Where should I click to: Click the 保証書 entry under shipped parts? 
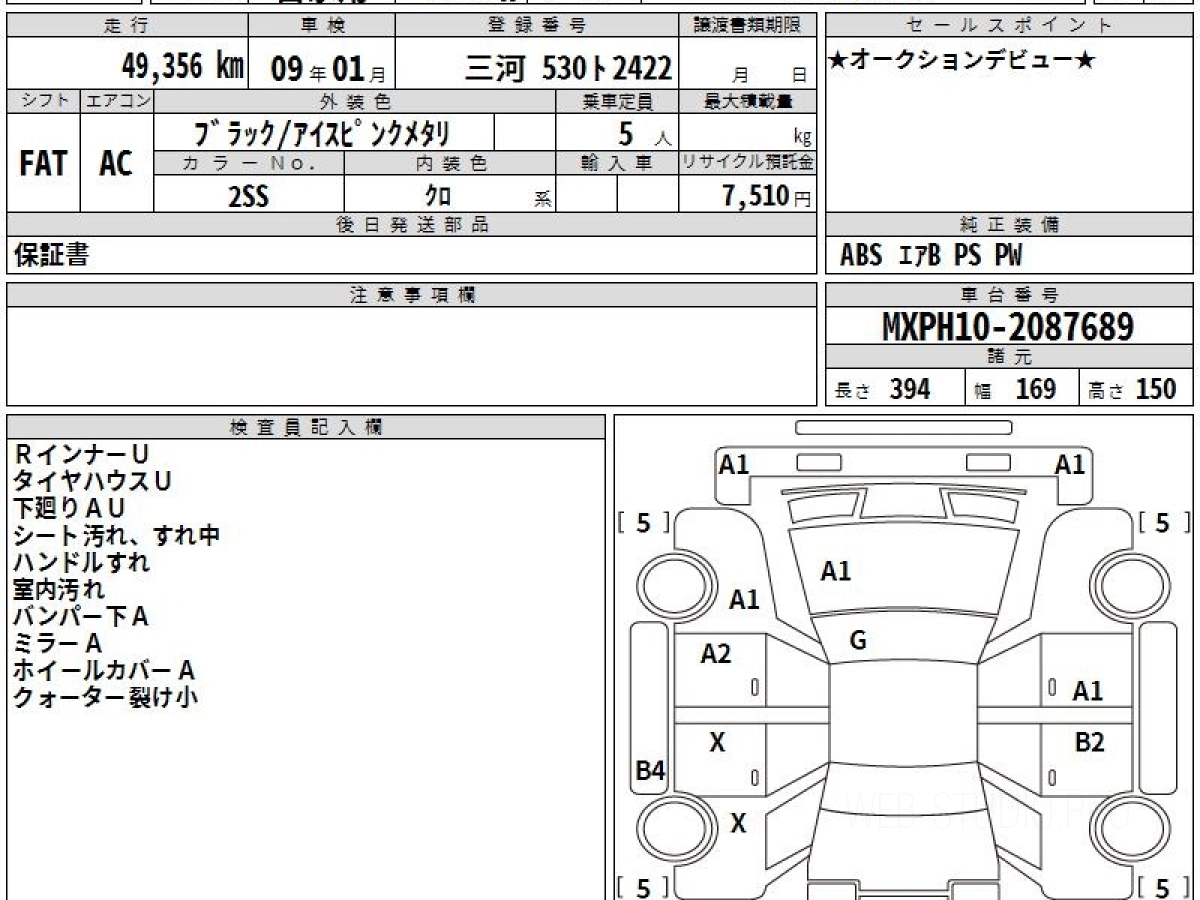click(x=51, y=255)
